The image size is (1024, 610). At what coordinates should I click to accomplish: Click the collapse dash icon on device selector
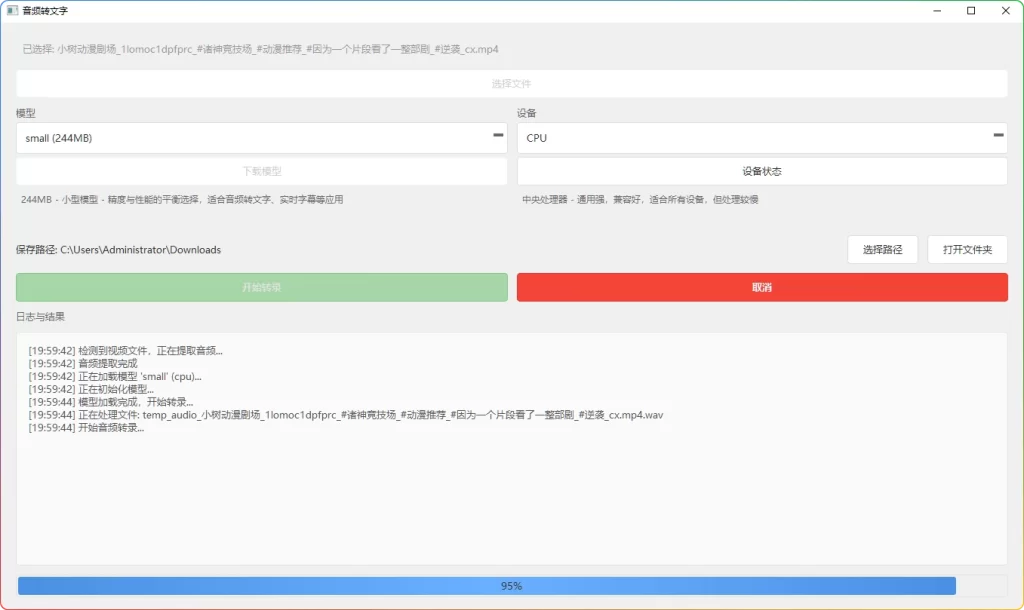tap(996, 136)
